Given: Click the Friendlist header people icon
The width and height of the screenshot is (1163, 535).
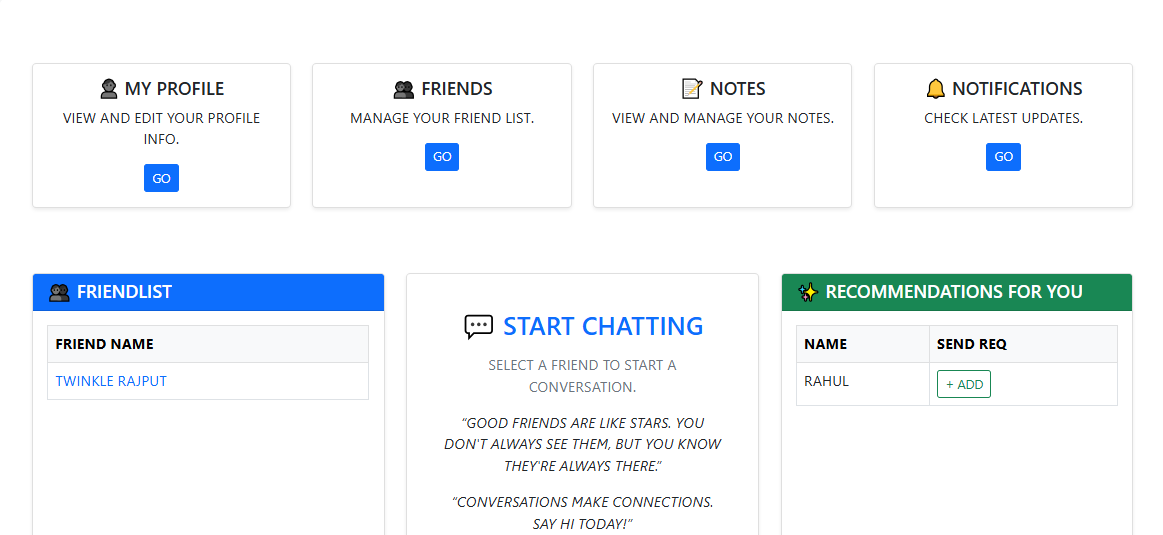Looking at the screenshot, I should coord(59,292).
